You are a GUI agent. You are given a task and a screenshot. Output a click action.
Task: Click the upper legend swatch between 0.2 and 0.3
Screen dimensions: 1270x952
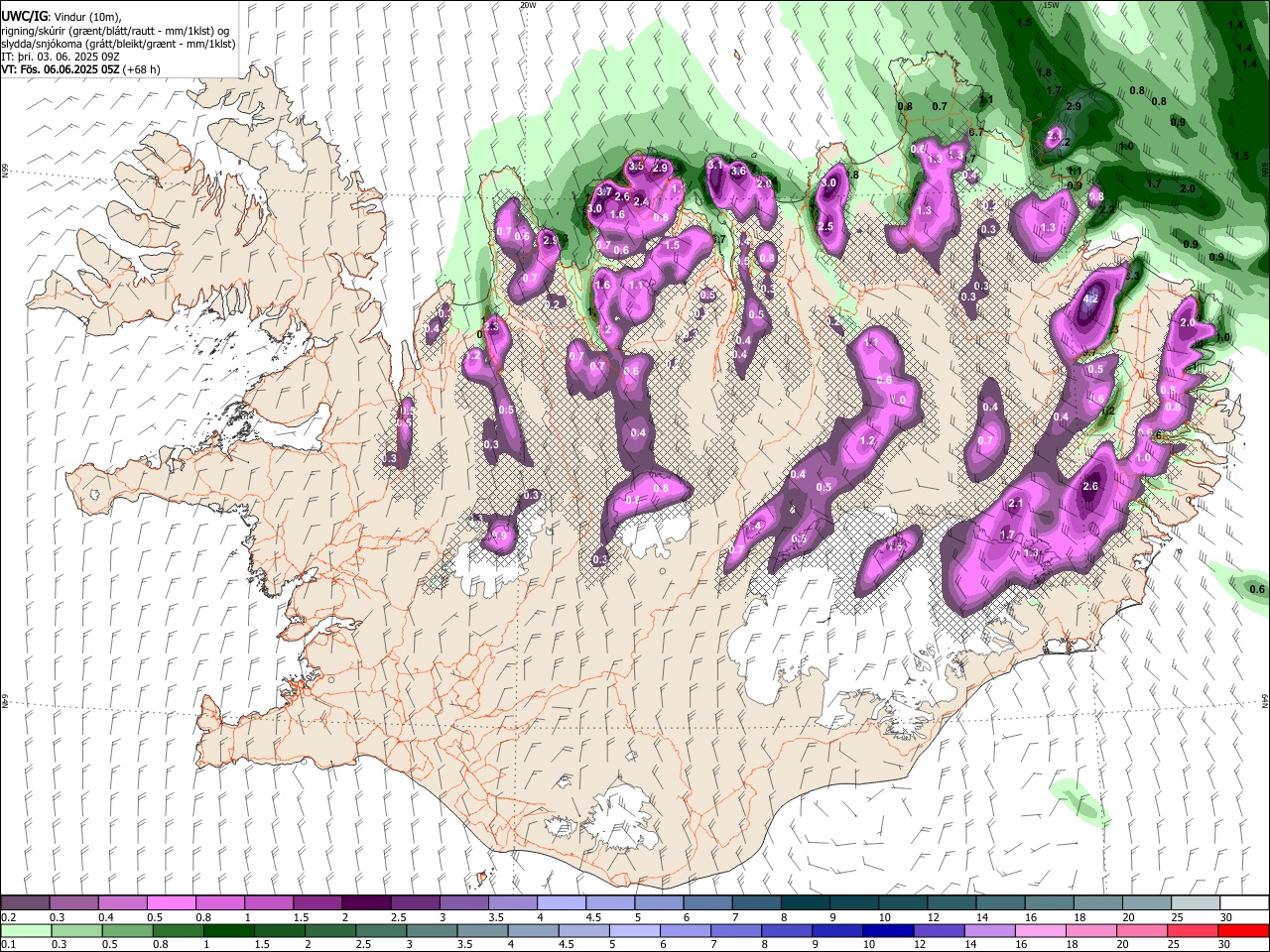[25, 902]
